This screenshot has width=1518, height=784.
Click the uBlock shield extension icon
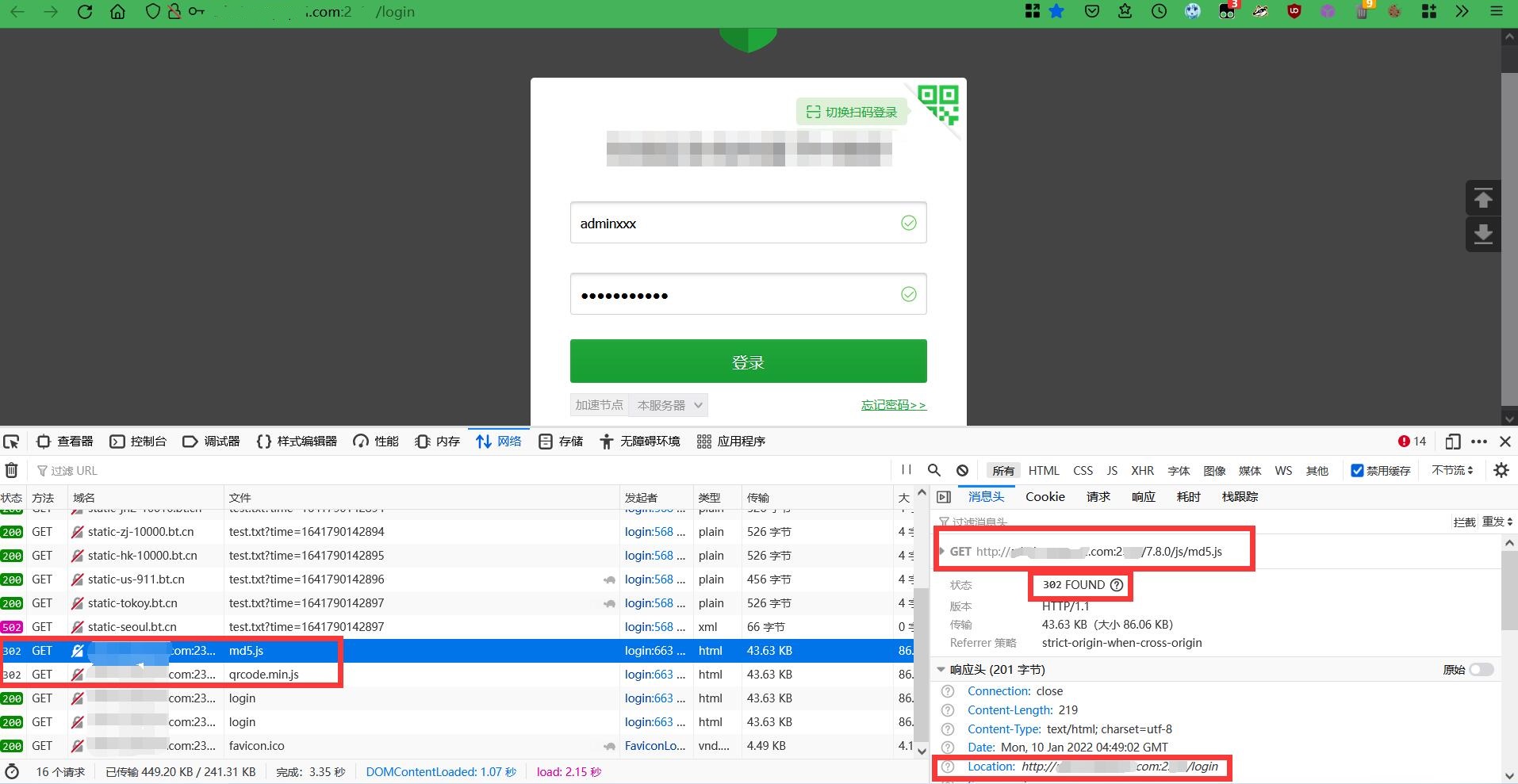1294,11
